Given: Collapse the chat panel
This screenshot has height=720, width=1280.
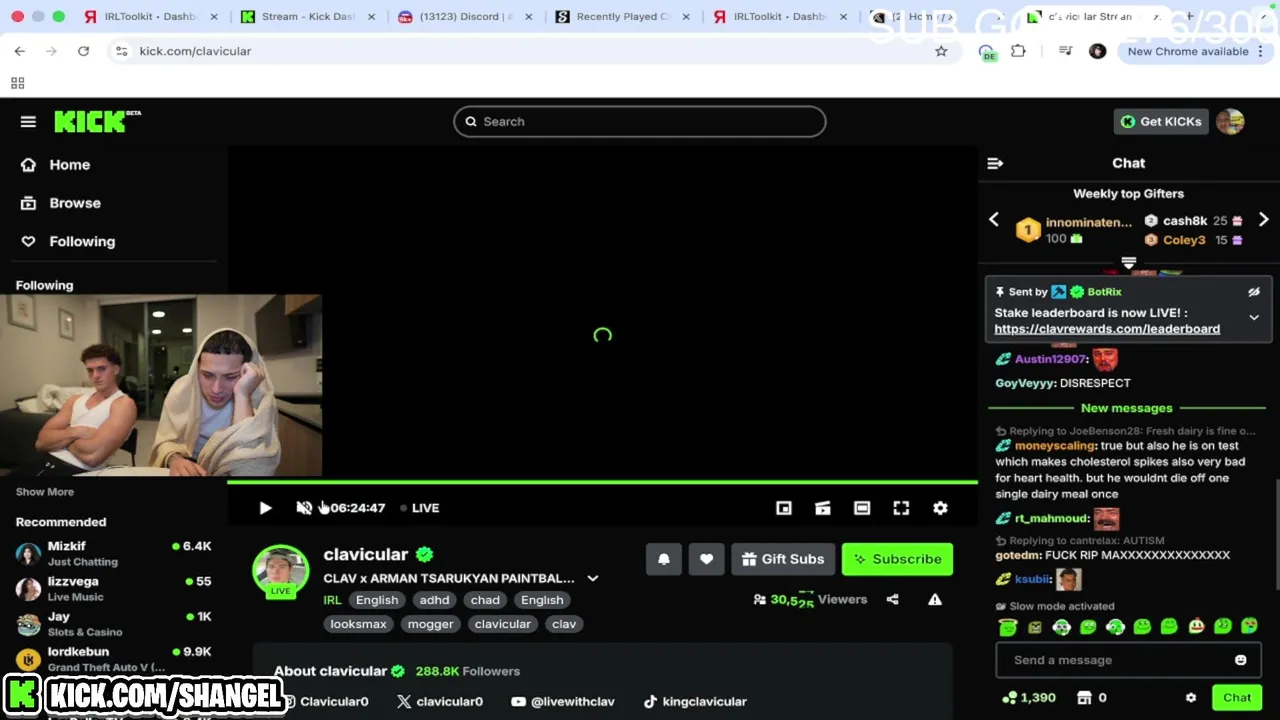Looking at the screenshot, I should [995, 163].
